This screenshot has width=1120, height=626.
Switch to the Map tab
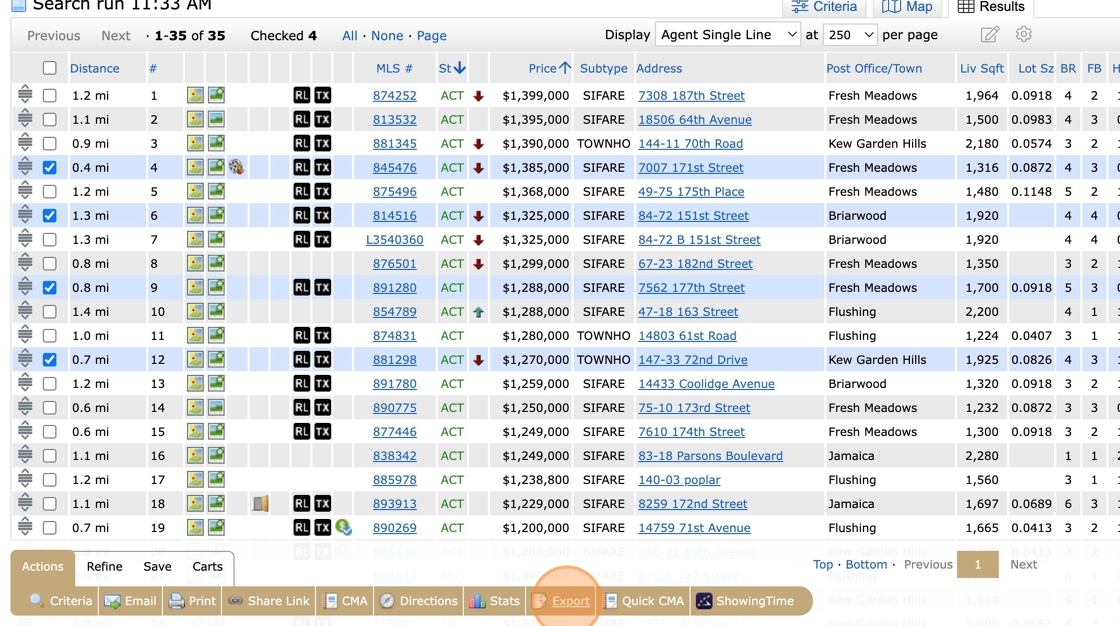point(907,7)
